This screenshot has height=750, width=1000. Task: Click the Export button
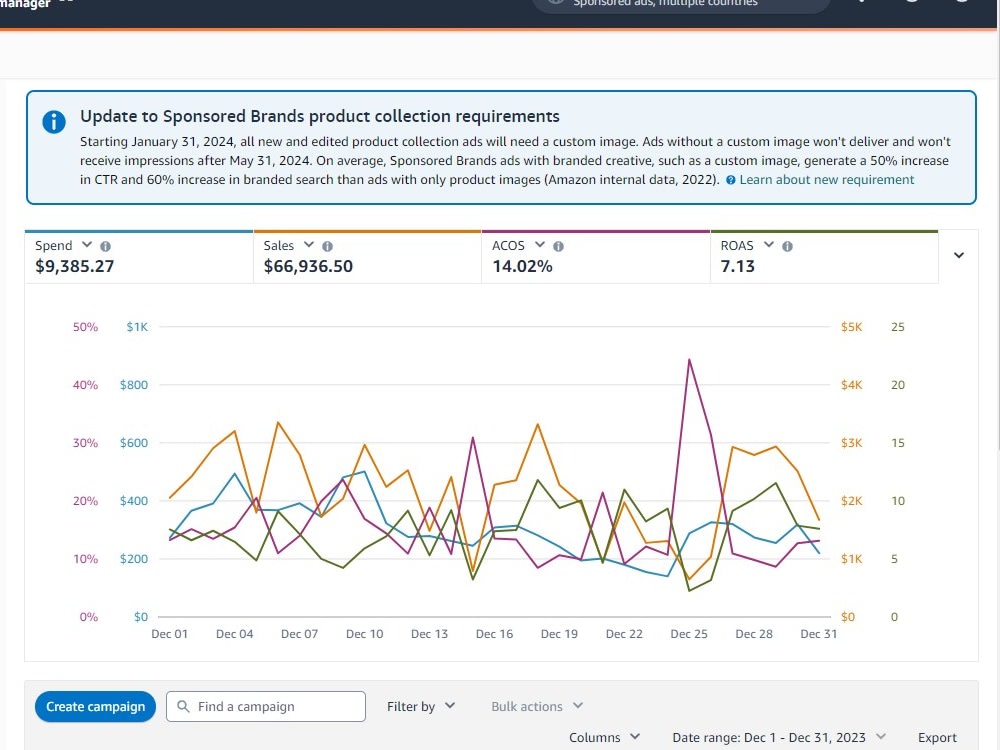coord(937,737)
